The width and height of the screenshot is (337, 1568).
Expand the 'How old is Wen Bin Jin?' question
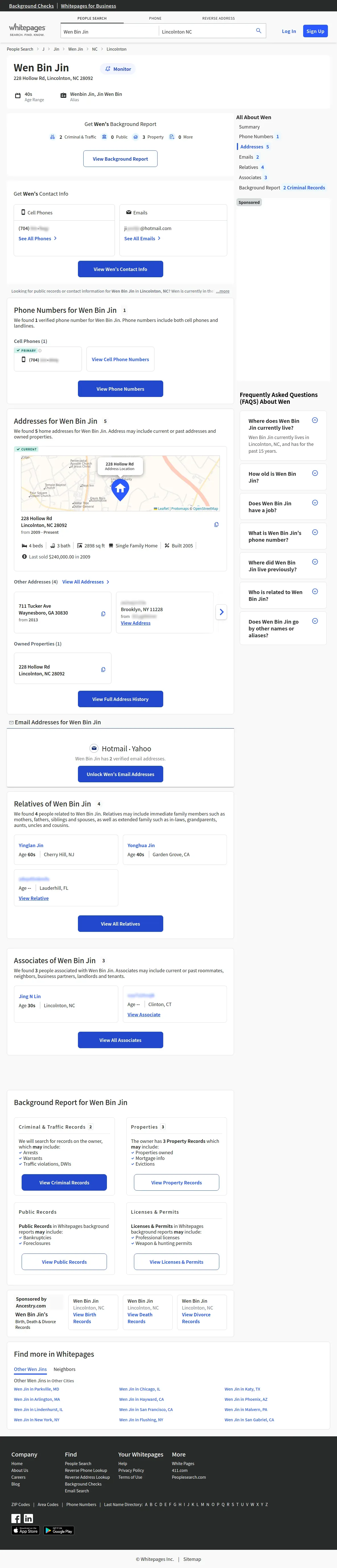pyautogui.click(x=315, y=473)
